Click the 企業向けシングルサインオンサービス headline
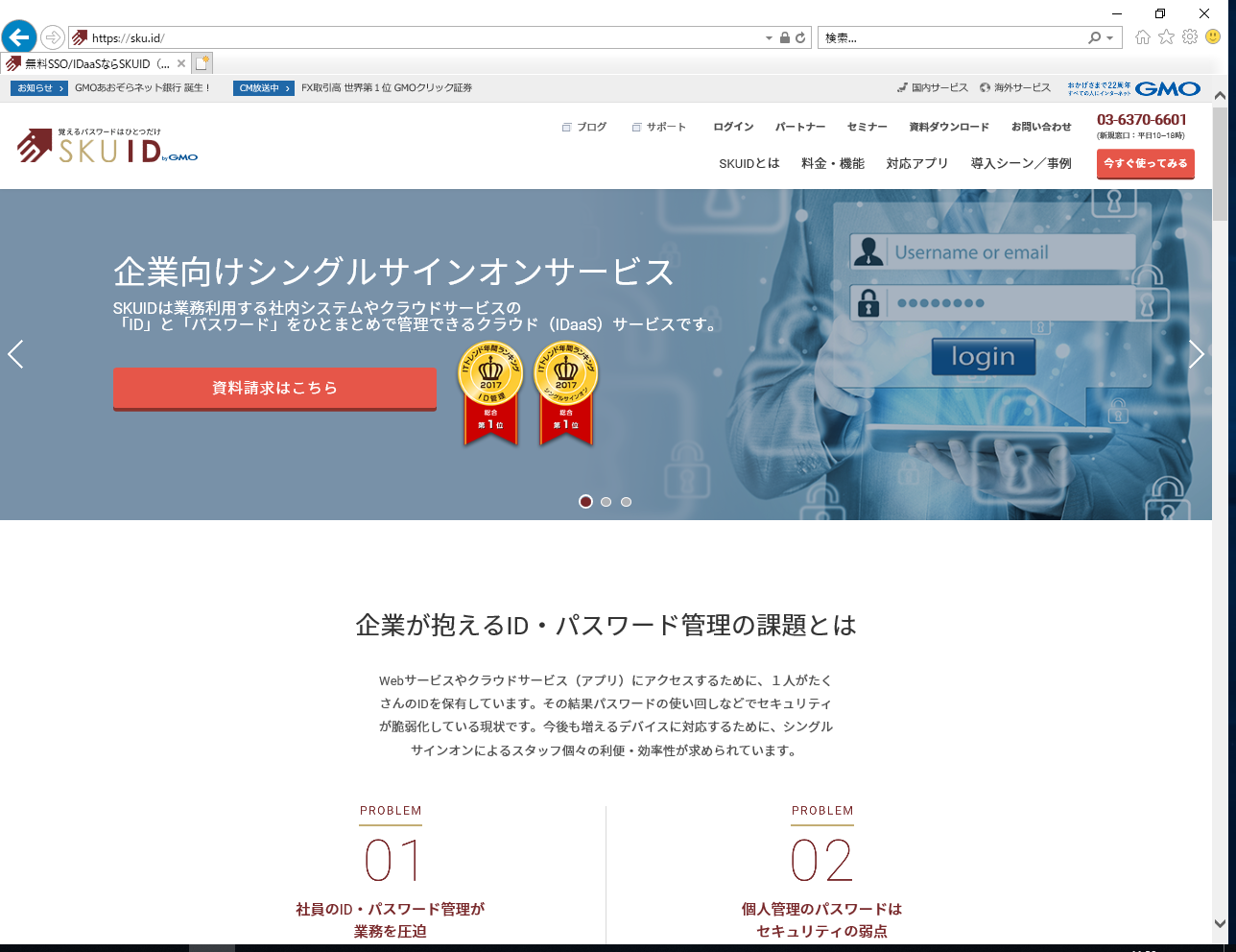 point(394,273)
